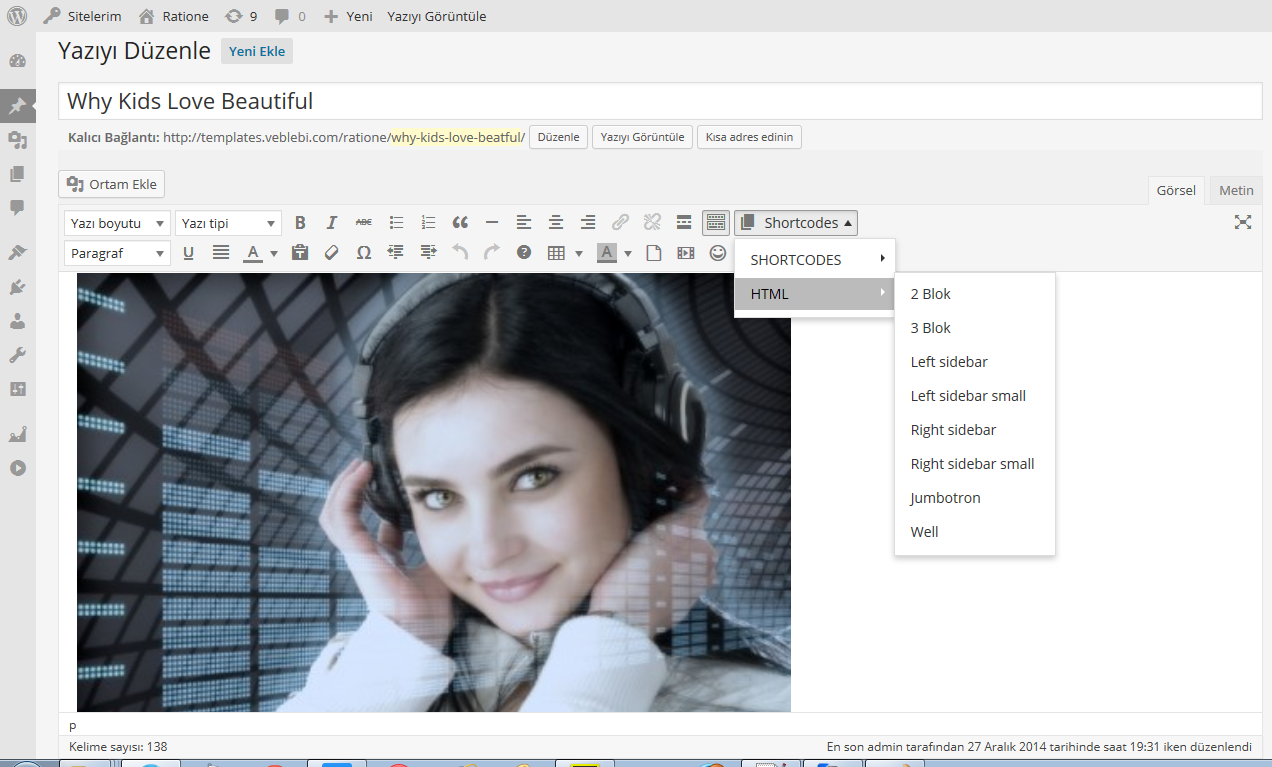
Task: Open the Comments sidebar icon
Action: coord(17,207)
